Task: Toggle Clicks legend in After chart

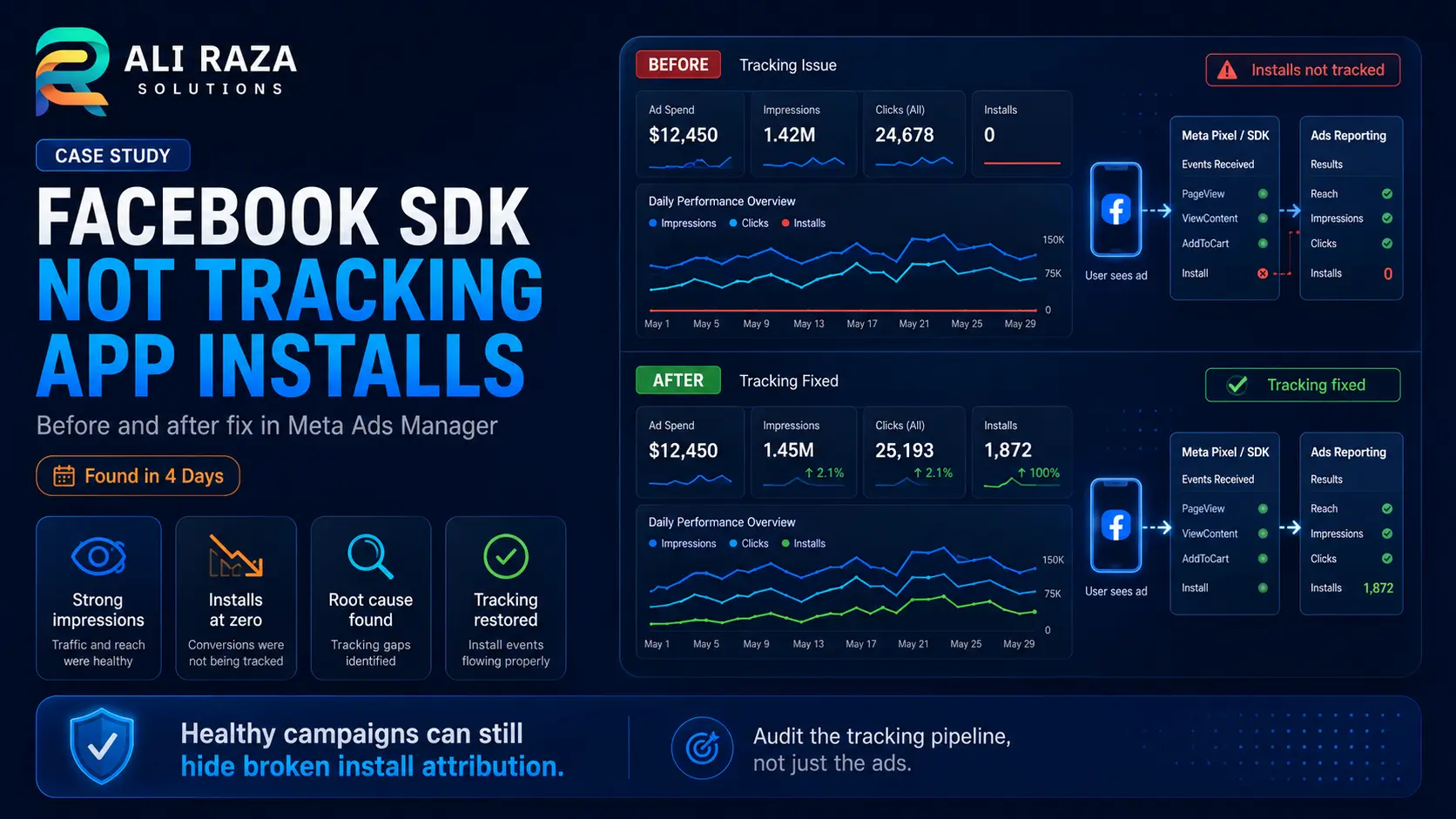Action: pos(749,544)
